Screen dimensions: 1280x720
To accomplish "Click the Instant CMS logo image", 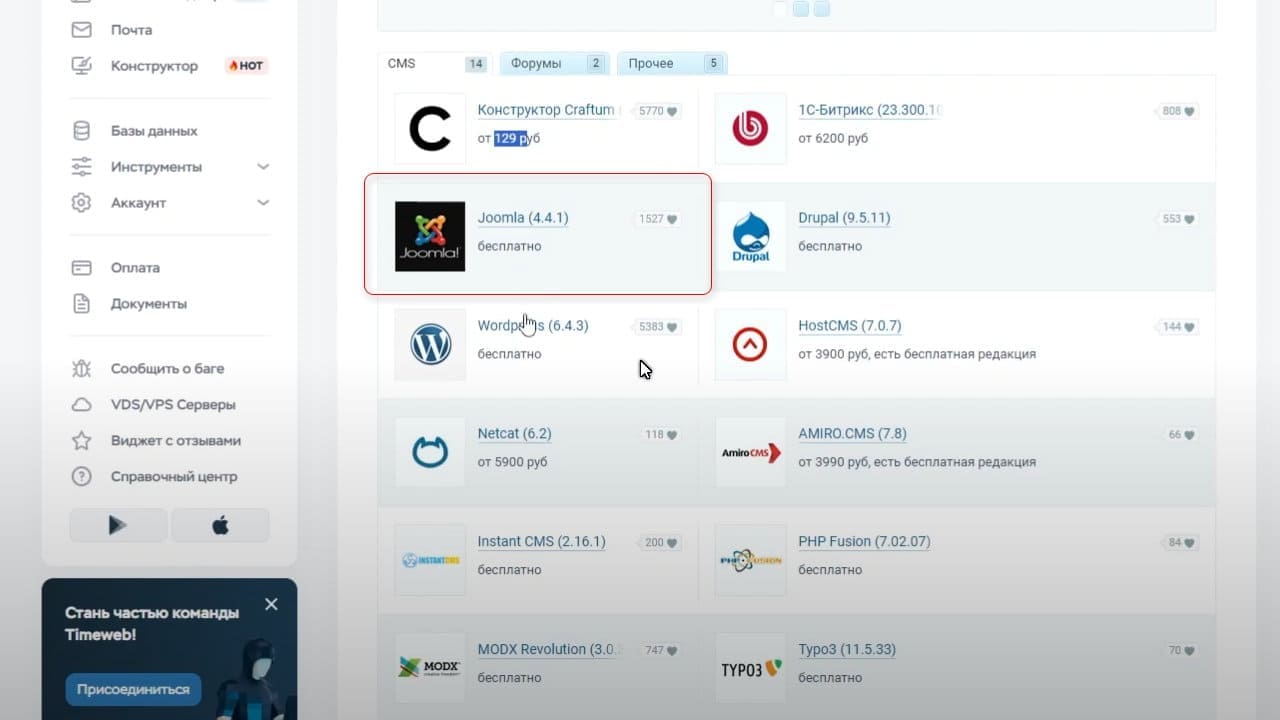I will pos(430,560).
